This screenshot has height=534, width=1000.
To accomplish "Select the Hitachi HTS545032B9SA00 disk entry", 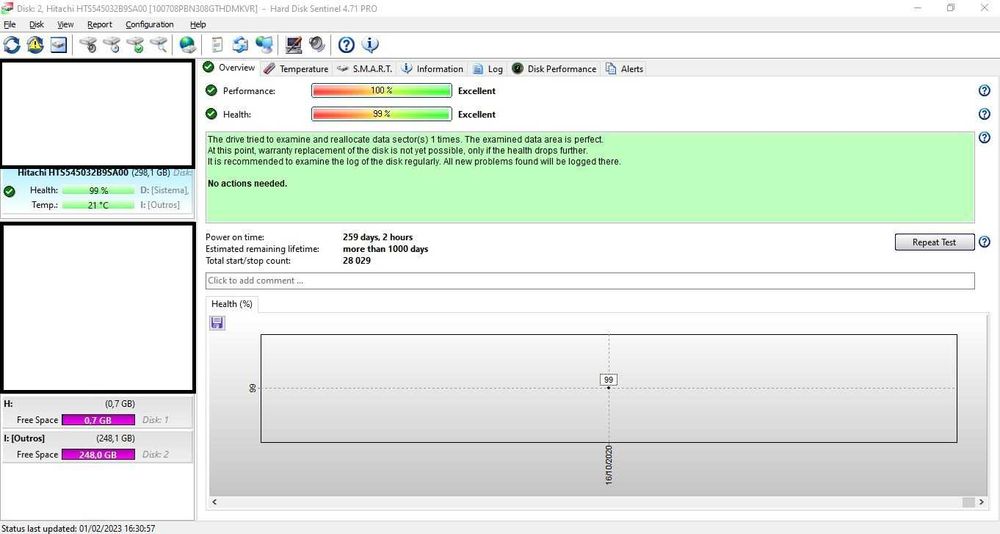I will pyautogui.click(x=97, y=192).
